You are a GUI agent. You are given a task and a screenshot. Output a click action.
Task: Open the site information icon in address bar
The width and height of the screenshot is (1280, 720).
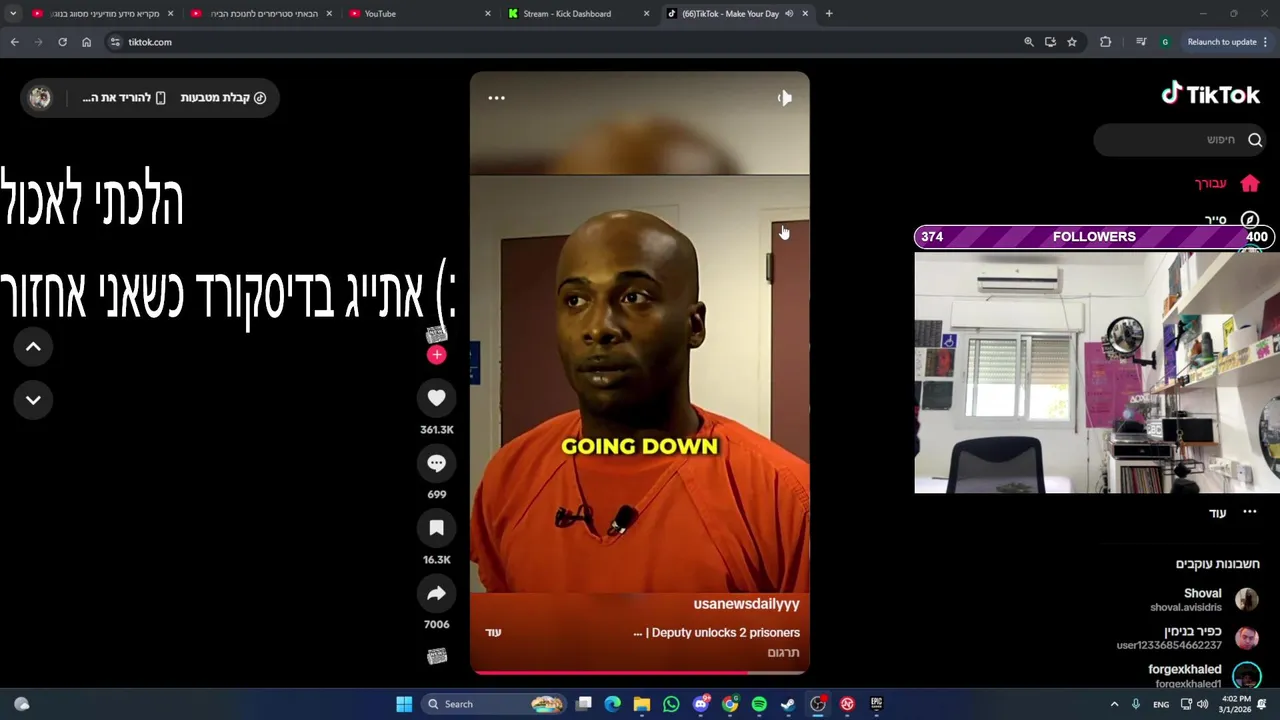tap(115, 42)
